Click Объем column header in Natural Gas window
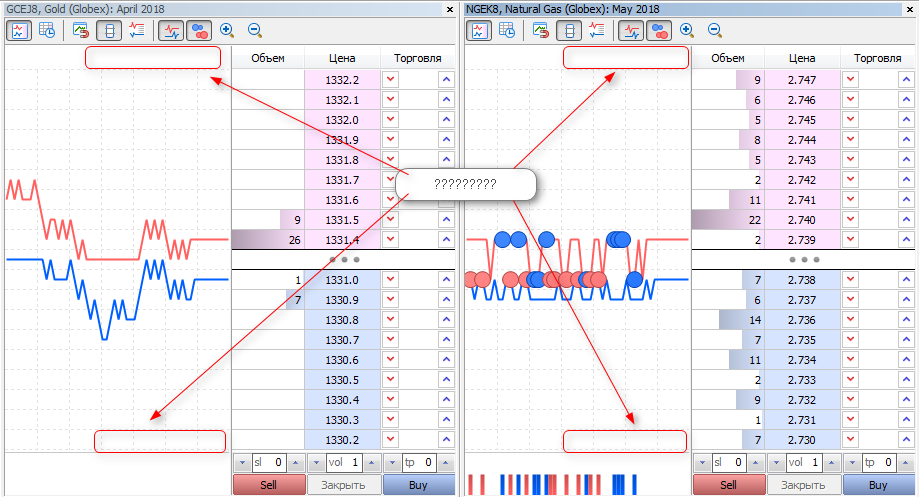Screen dimensions: 919x497 (728, 58)
